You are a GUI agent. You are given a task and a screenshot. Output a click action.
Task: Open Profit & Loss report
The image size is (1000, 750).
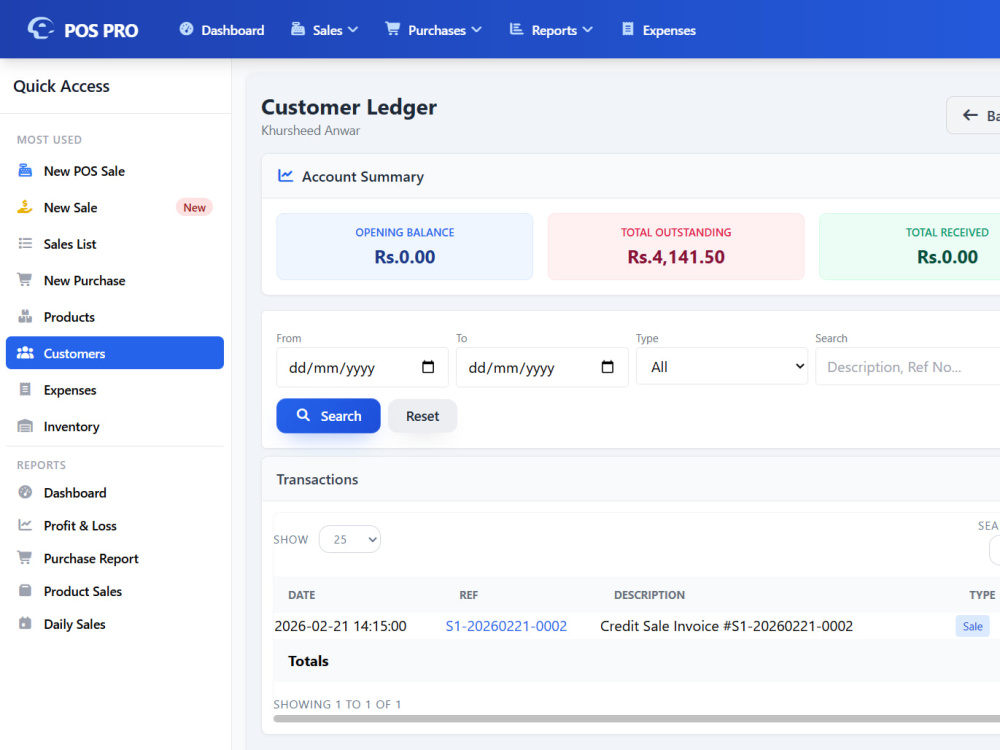115,526
